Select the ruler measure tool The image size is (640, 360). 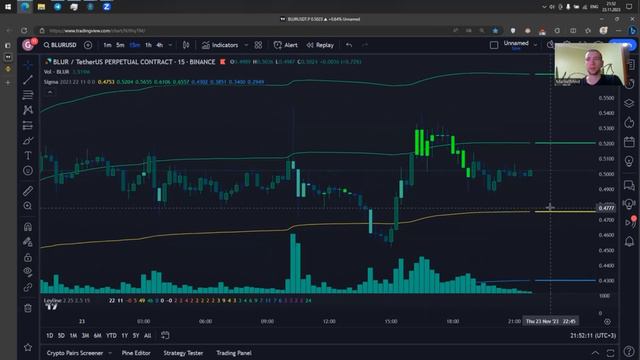pos(28,191)
